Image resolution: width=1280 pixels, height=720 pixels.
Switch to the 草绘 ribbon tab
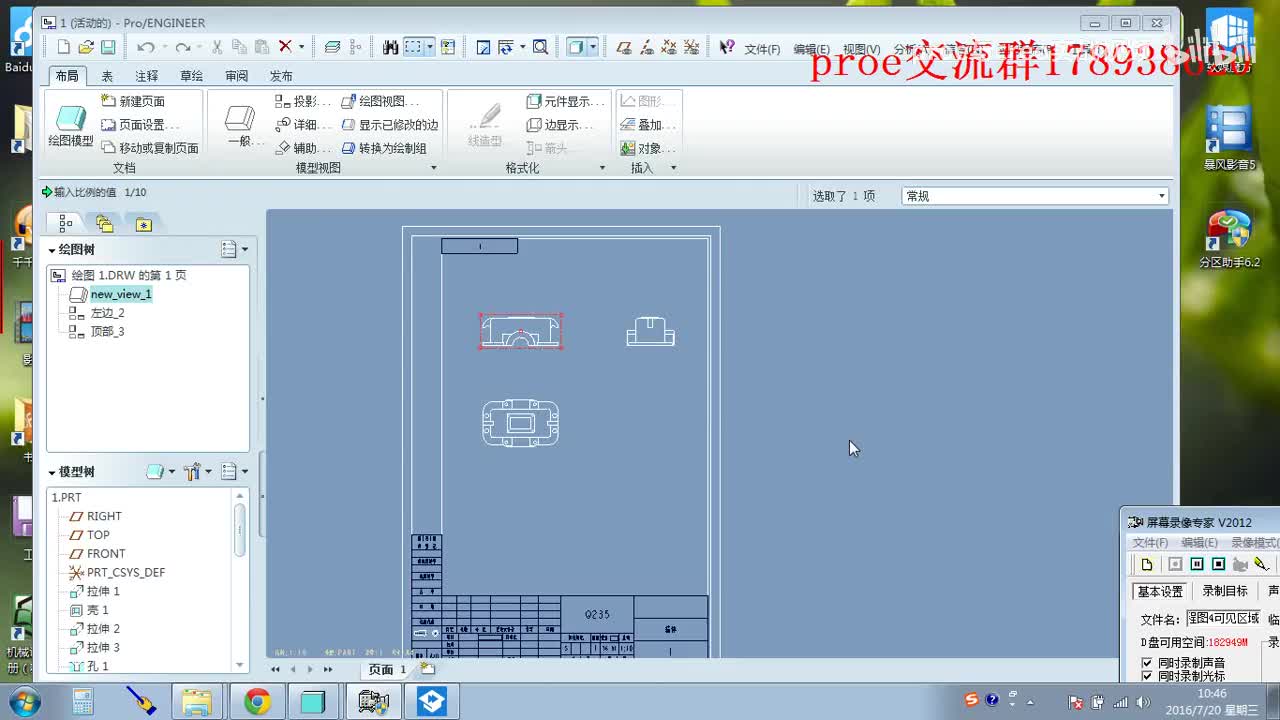point(191,76)
